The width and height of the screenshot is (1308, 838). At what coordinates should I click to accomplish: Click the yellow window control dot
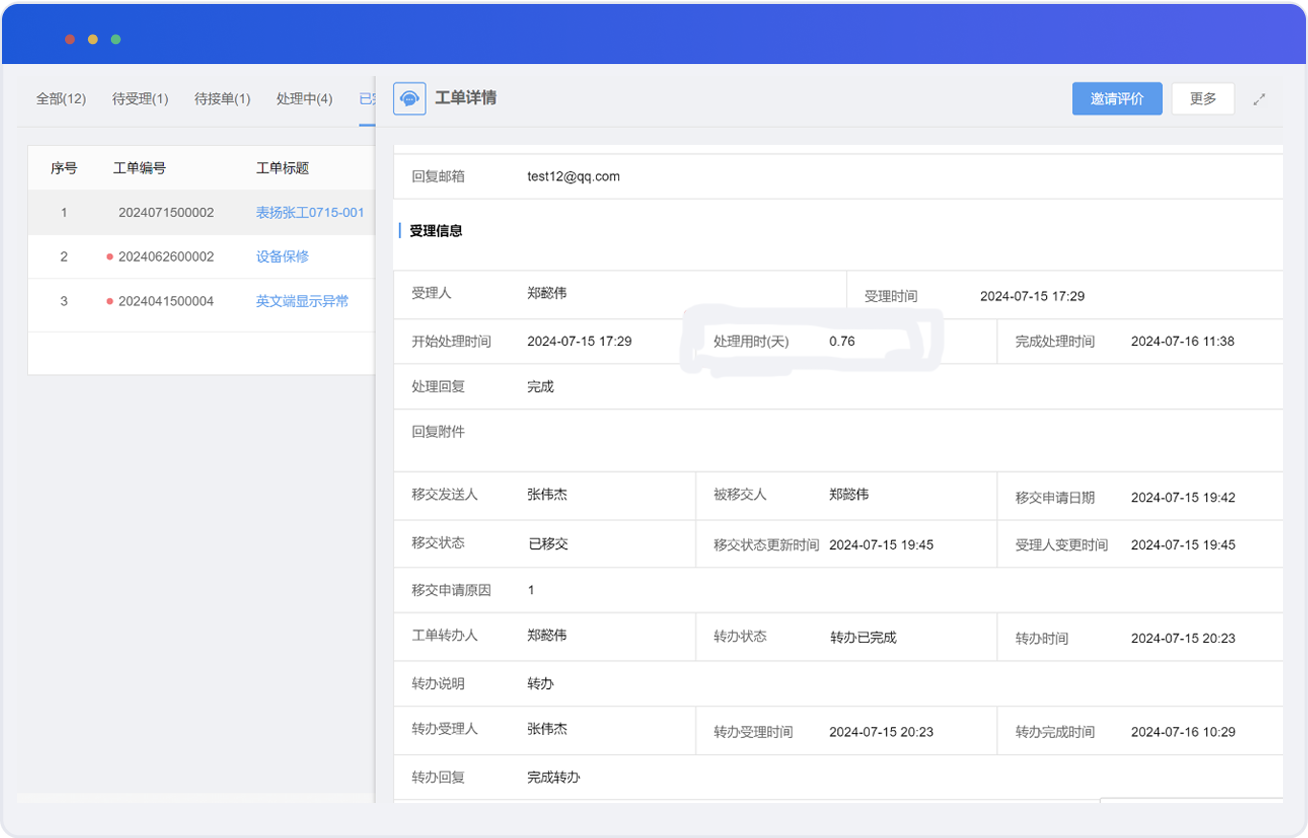coord(93,39)
